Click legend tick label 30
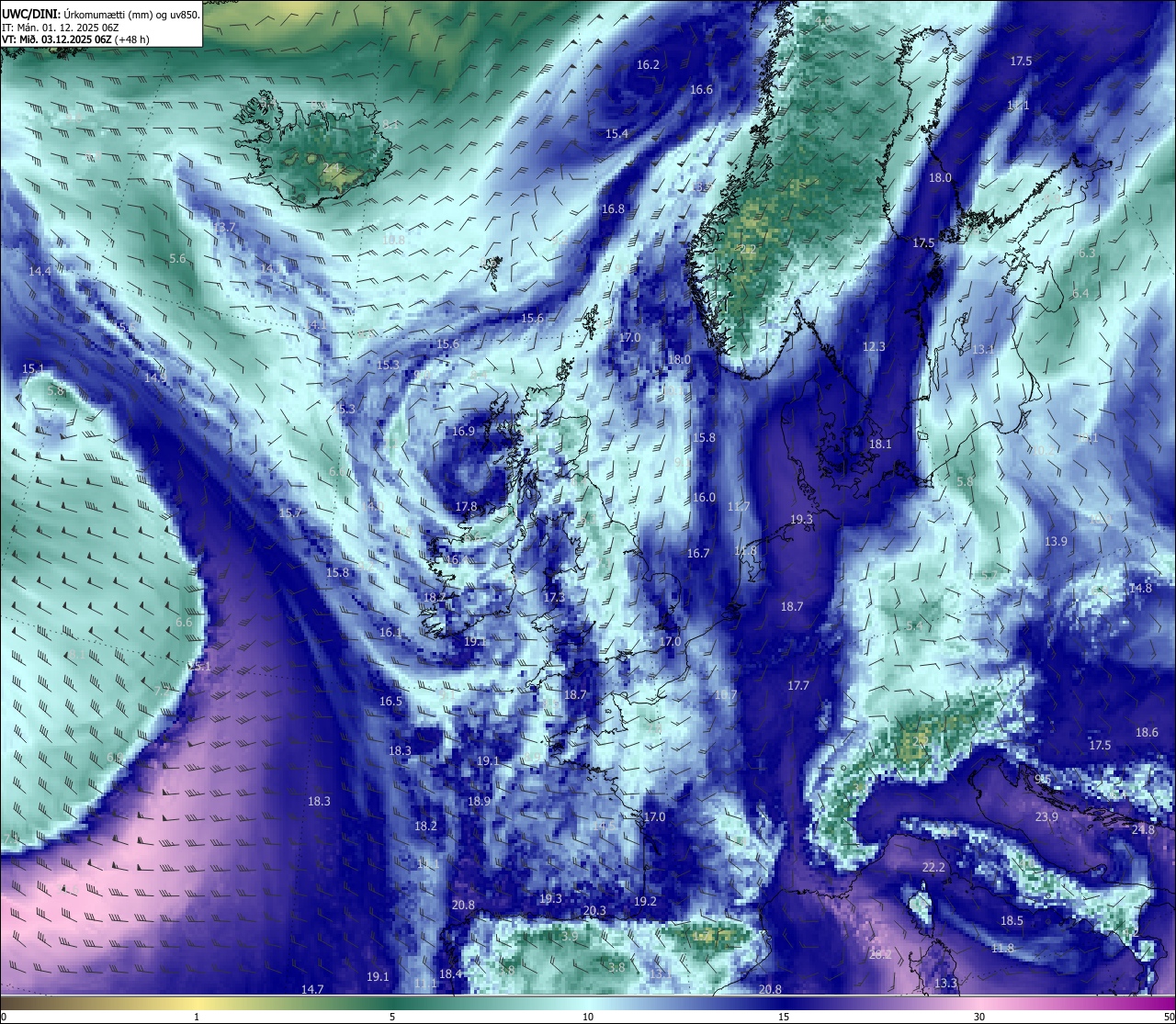The image size is (1176, 1024). 979,1017
